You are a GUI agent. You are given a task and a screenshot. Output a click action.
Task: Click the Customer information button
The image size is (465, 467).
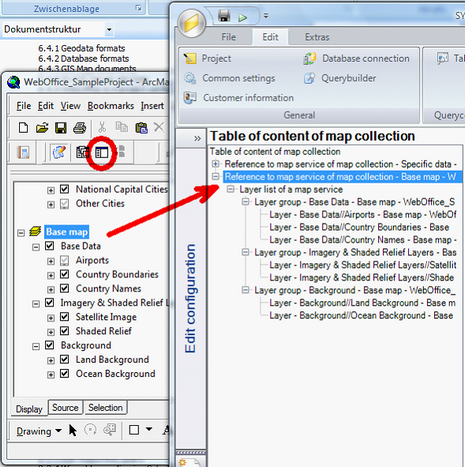(x=239, y=98)
